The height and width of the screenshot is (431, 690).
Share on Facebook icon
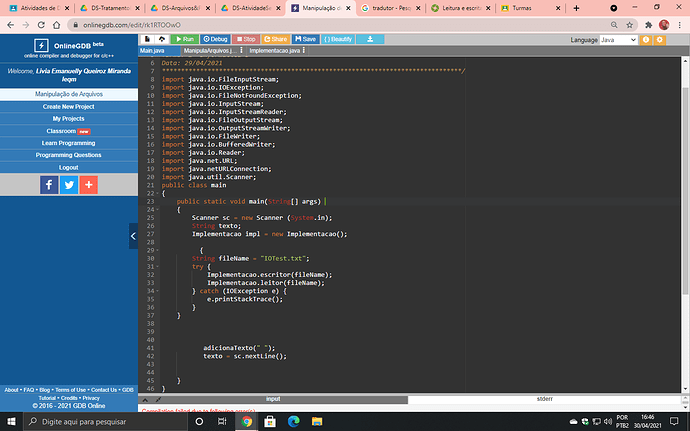pyautogui.click(x=49, y=185)
